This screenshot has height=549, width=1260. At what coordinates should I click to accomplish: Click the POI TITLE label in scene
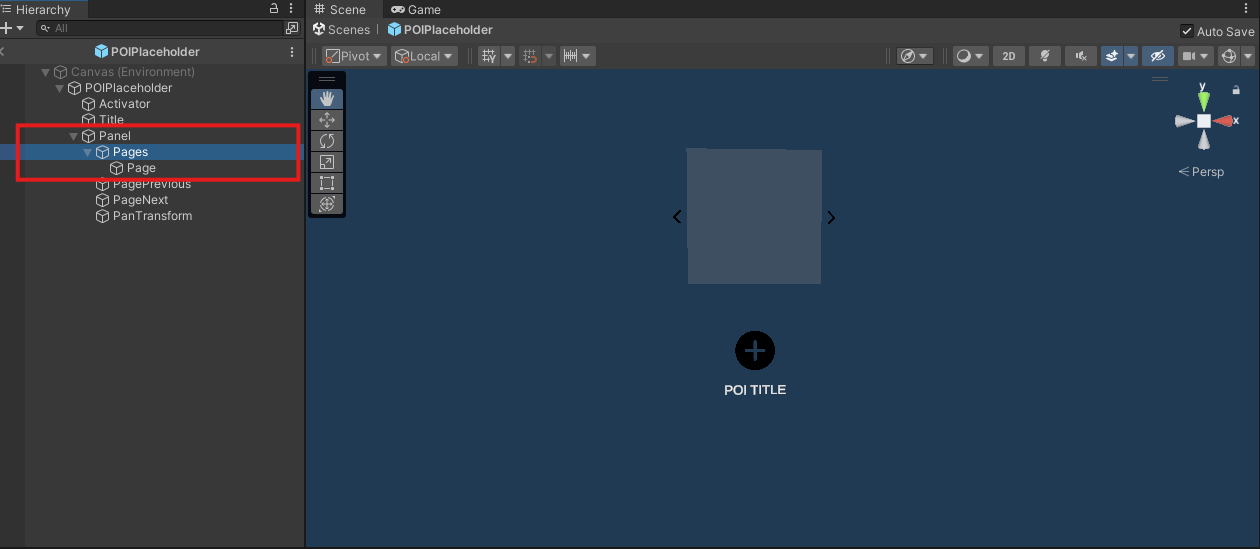coord(755,390)
